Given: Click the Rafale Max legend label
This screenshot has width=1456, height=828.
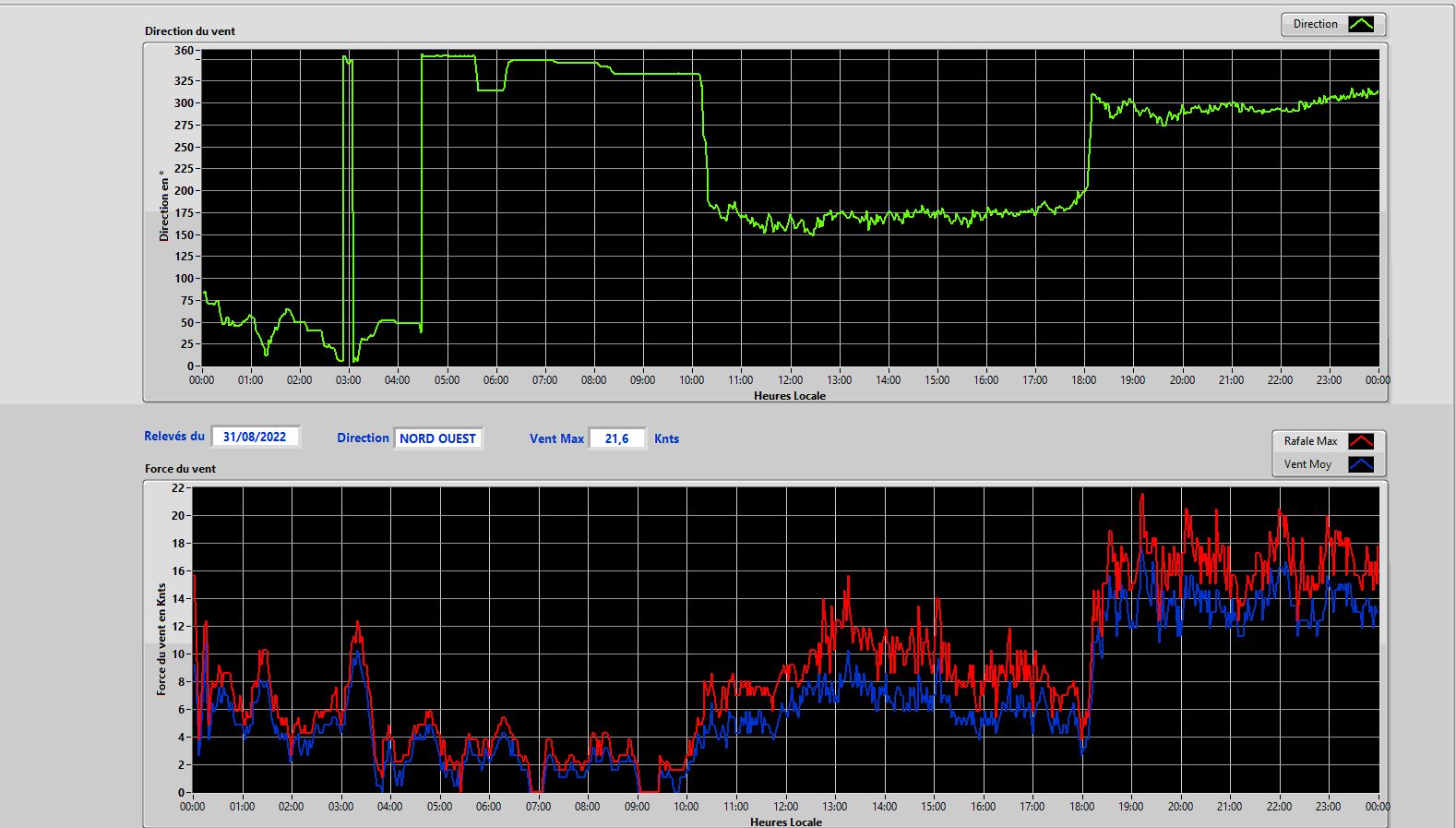Looking at the screenshot, I should click(x=1310, y=441).
